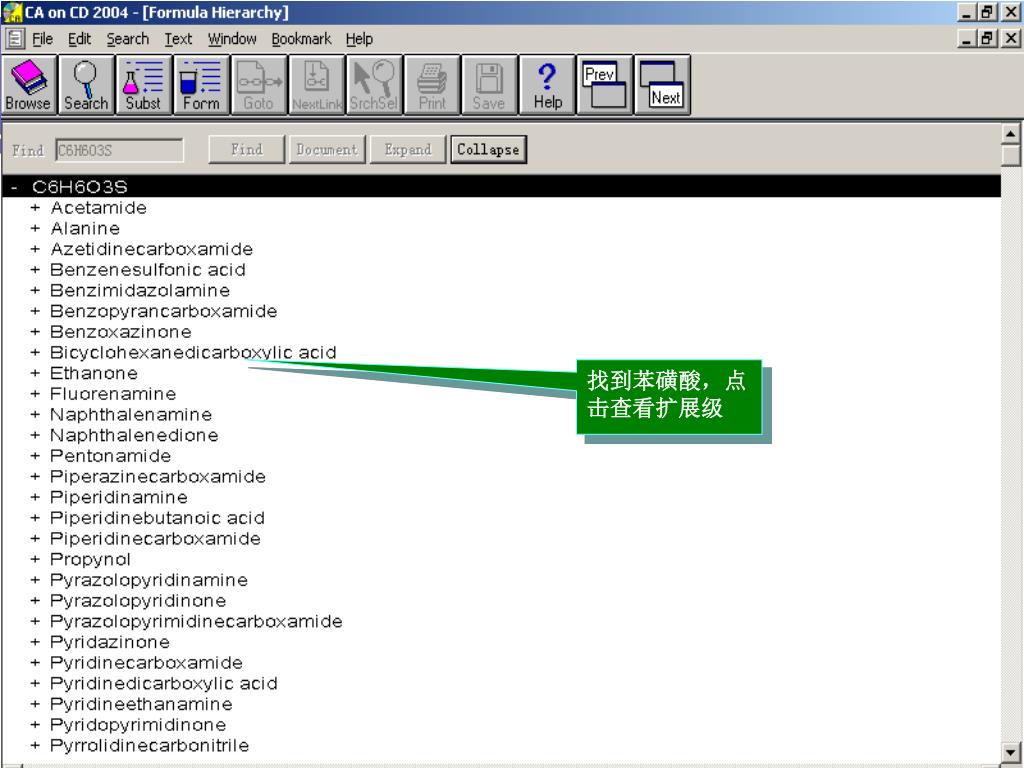Image resolution: width=1024 pixels, height=768 pixels.
Task: Expand the Benzimidazolamine entry
Action: coord(35,291)
